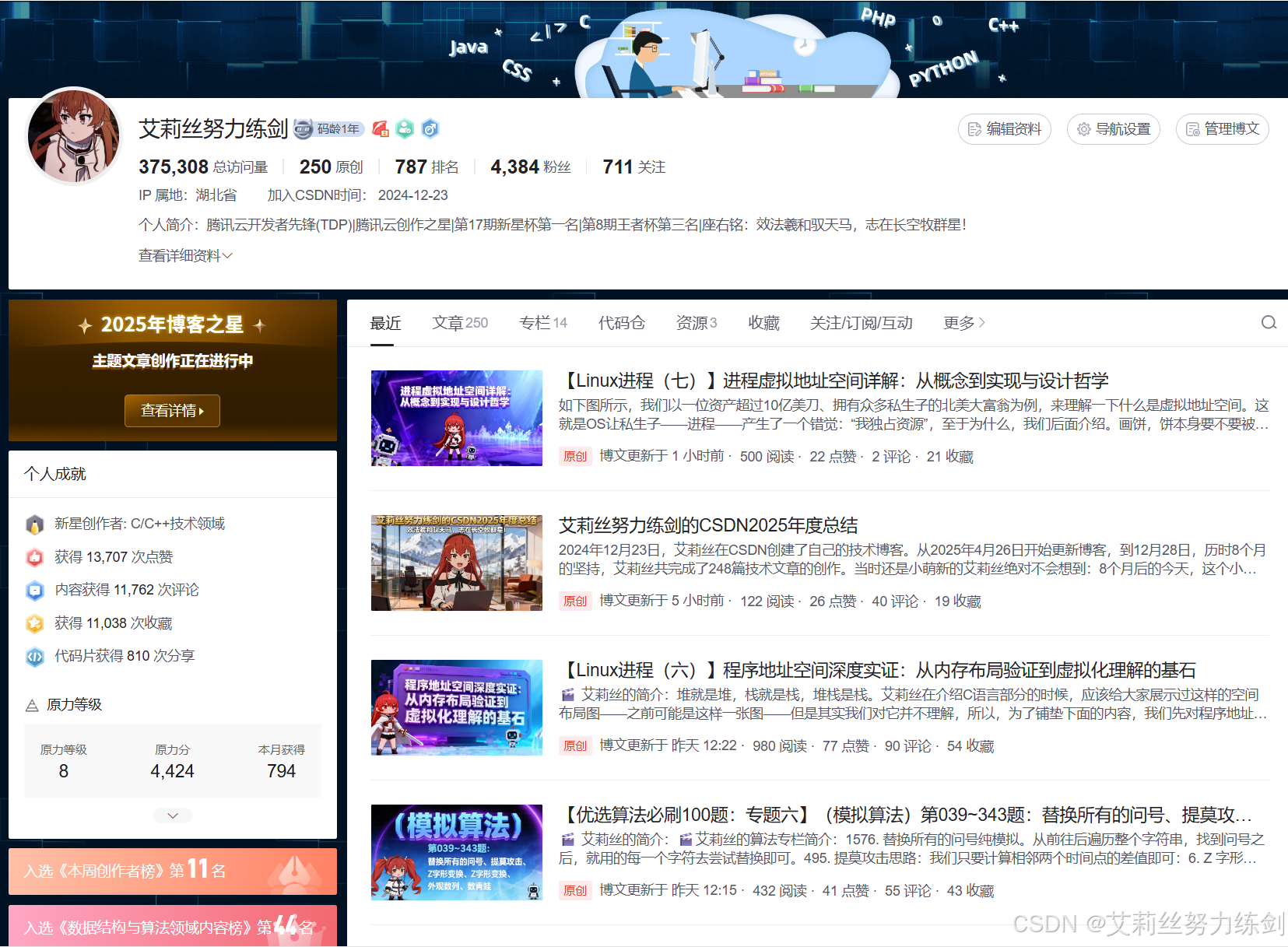
Task: Open 入选《数据结构与算法领域内容榜》banner
Action: [173, 926]
